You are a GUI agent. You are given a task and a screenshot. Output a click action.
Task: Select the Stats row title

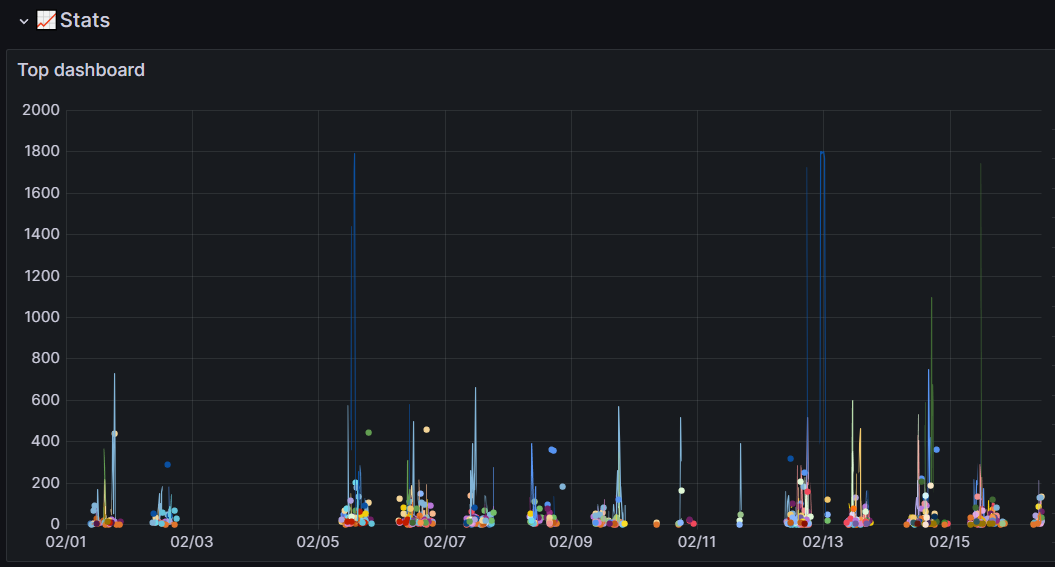click(x=85, y=20)
